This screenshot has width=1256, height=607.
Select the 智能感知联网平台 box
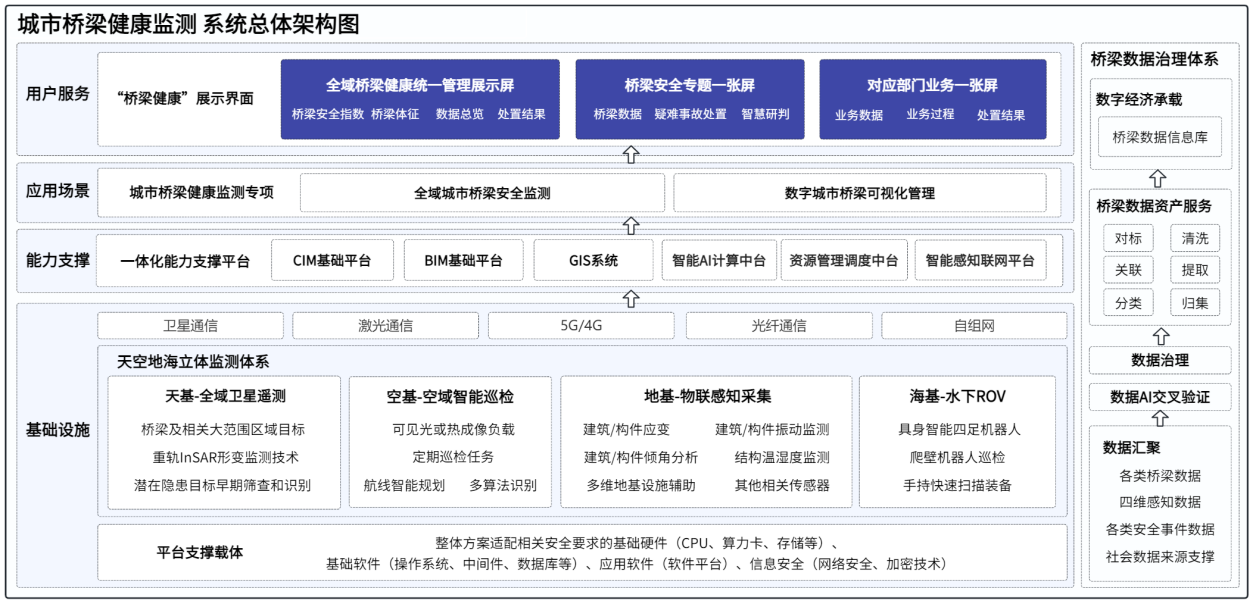[980, 260]
